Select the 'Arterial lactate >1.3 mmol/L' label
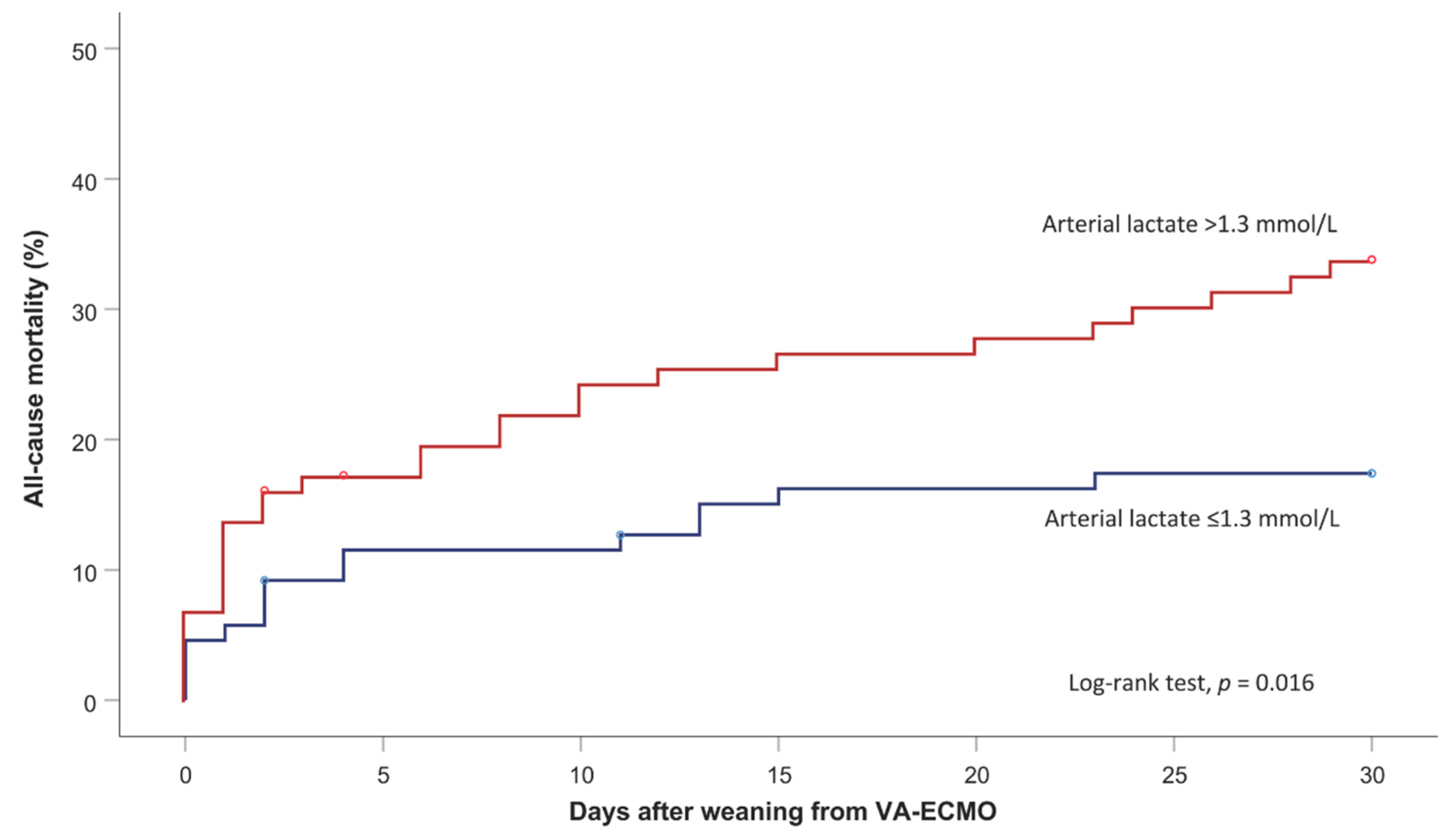The image size is (1456, 839). [1189, 224]
